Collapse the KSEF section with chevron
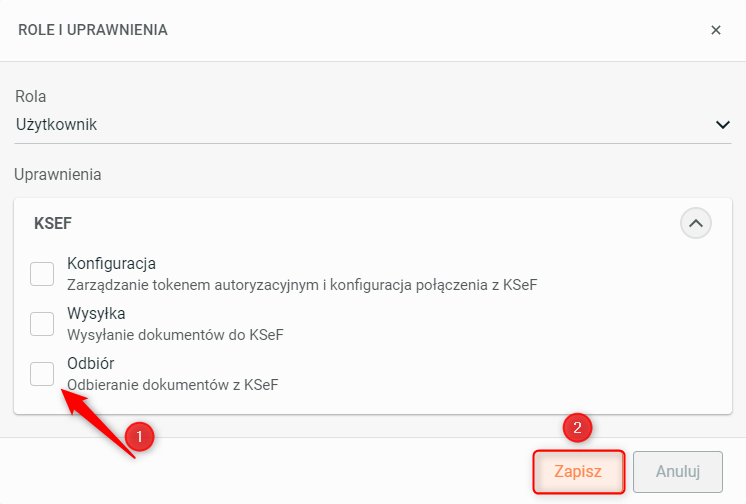 point(696,223)
